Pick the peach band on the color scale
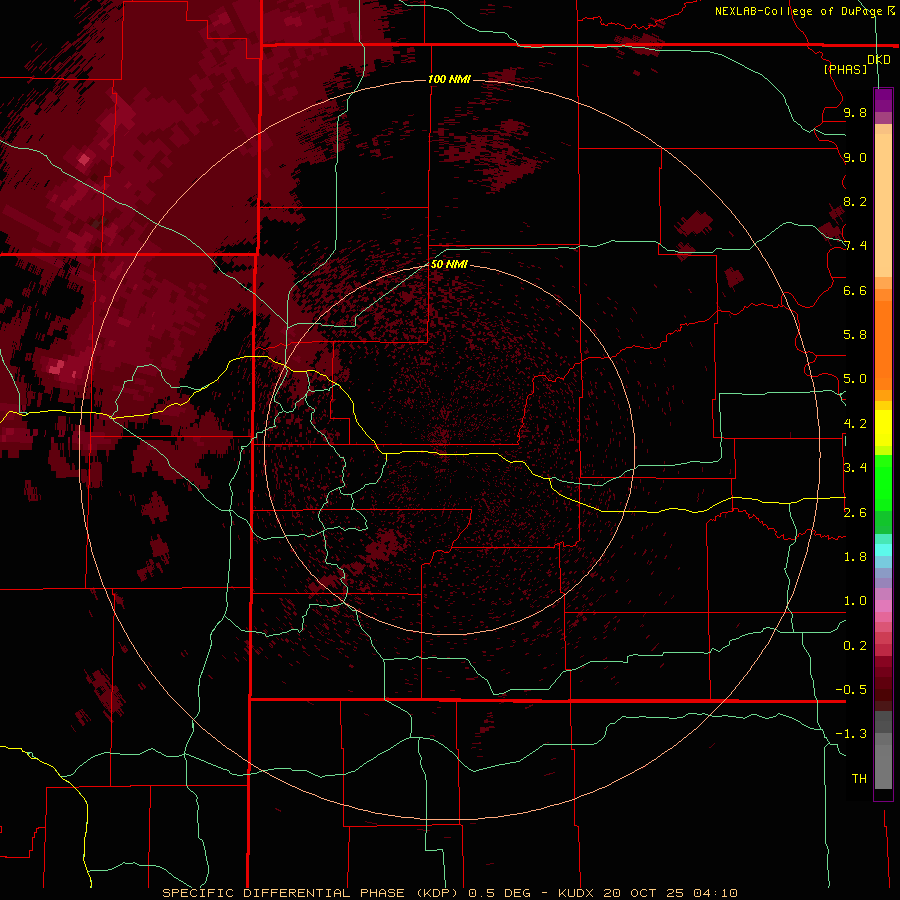 point(883,205)
